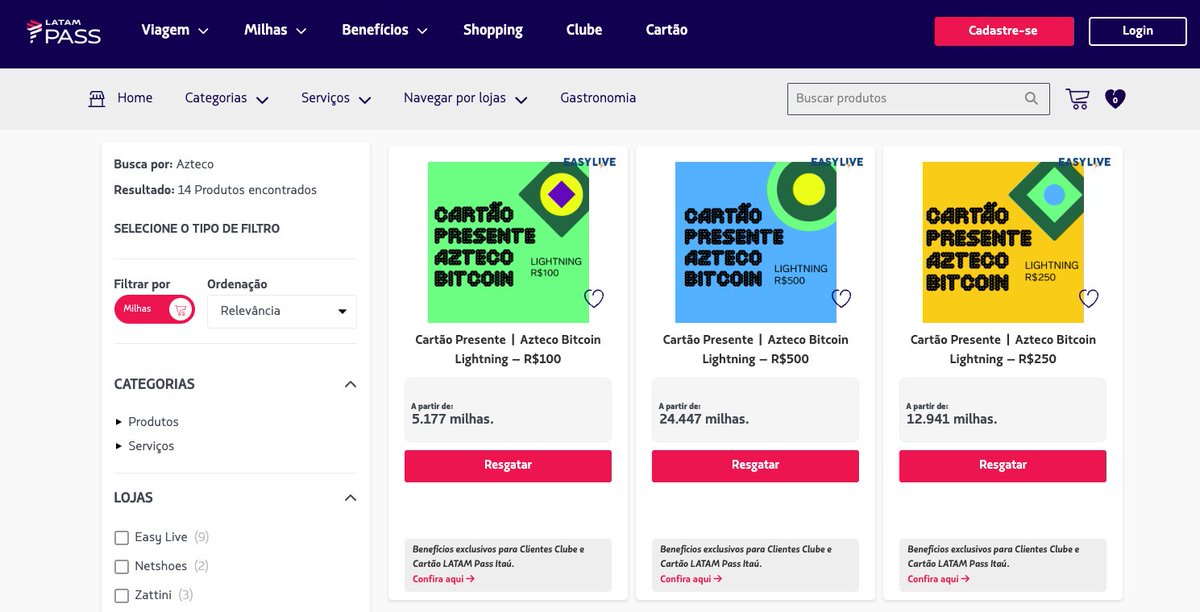
Task: Open the Ordenação Relevância dropdown
Action: 282,311
